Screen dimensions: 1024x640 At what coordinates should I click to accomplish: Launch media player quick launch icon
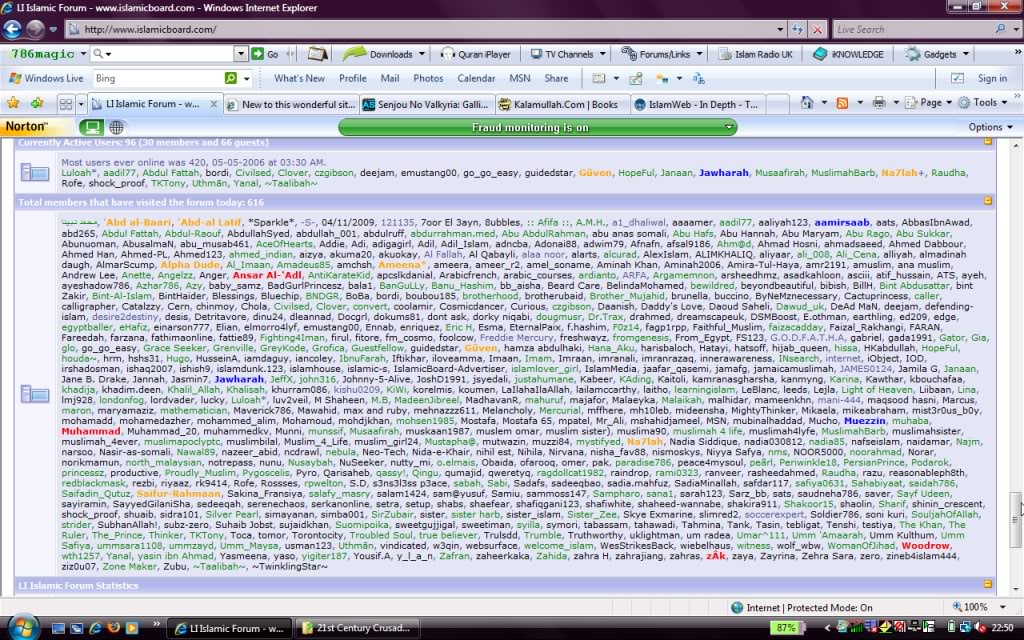tap(131, 628)
